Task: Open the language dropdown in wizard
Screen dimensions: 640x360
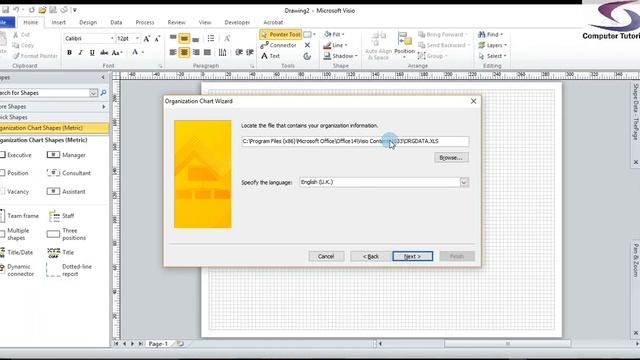Action: pyautogui.click(x=464, y=182)
